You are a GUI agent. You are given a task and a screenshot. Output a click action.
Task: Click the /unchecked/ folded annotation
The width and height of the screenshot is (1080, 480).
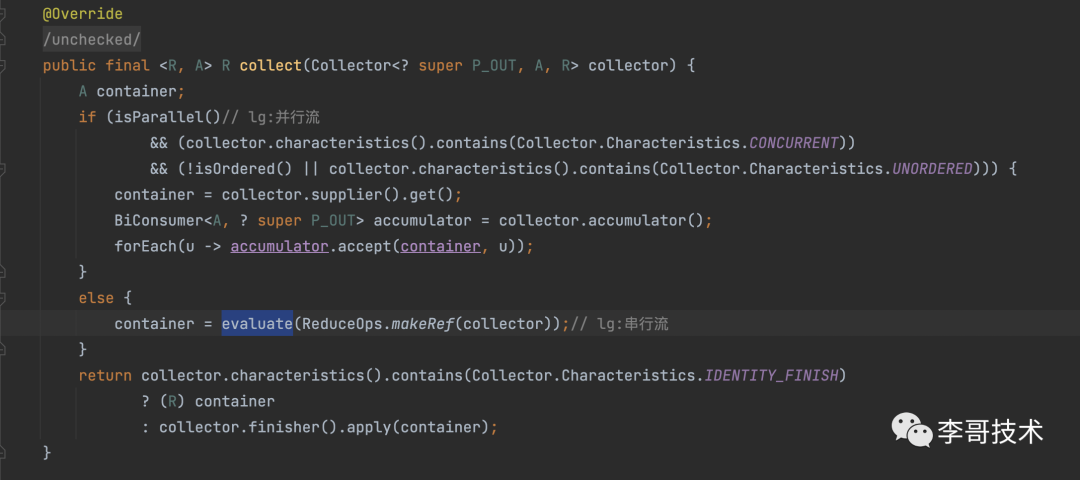(92, 39)
